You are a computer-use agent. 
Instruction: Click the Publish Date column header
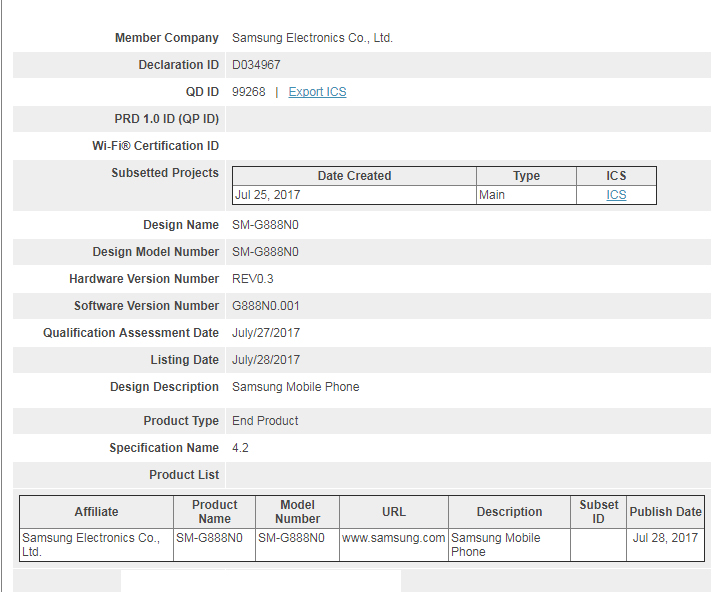click(665, 512)
